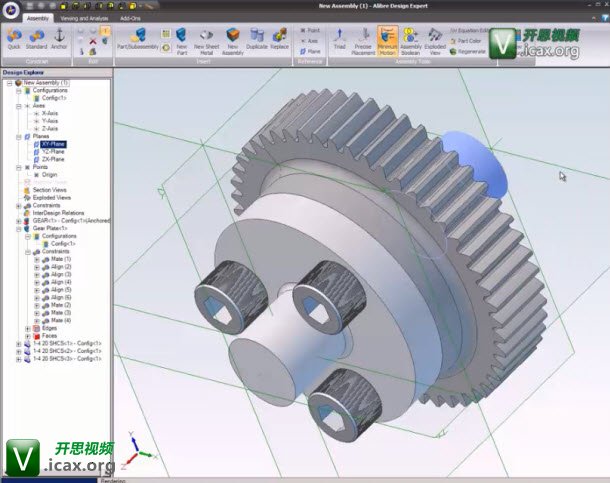
Task: Click the red X delete icon
Action: click(x=93, y=41)
